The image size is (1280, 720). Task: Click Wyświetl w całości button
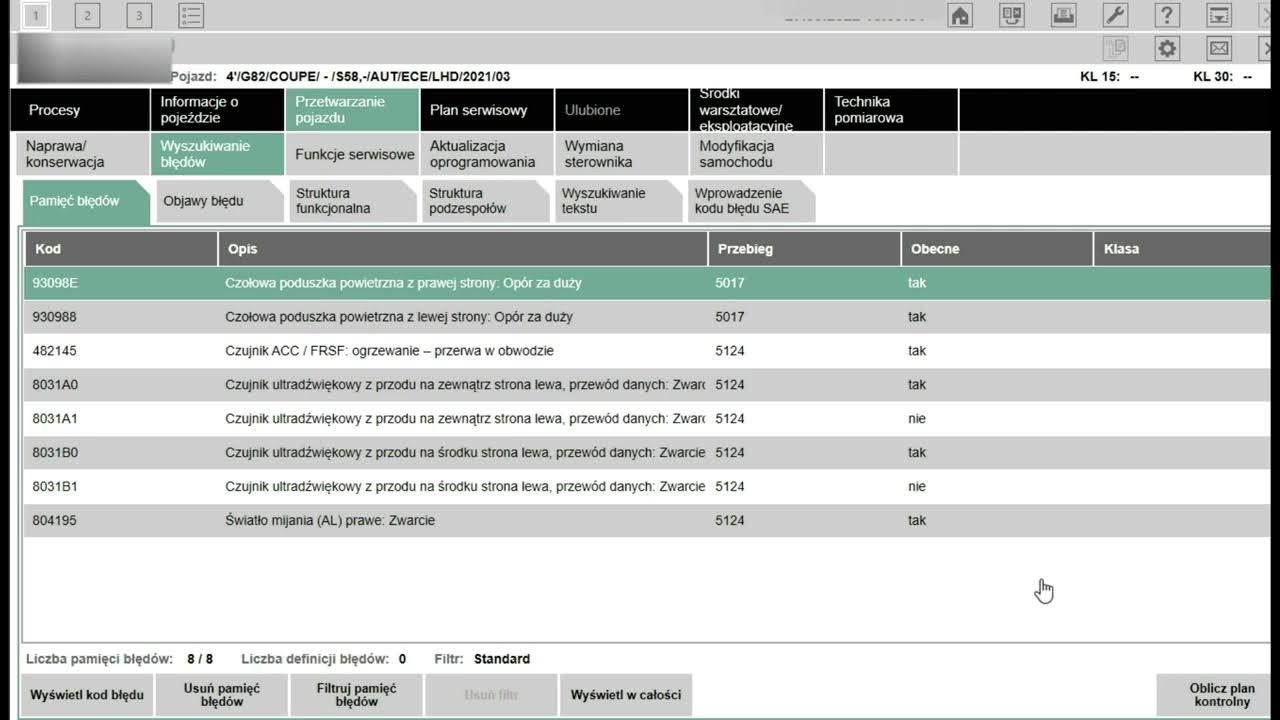click(x=626, y=695)
